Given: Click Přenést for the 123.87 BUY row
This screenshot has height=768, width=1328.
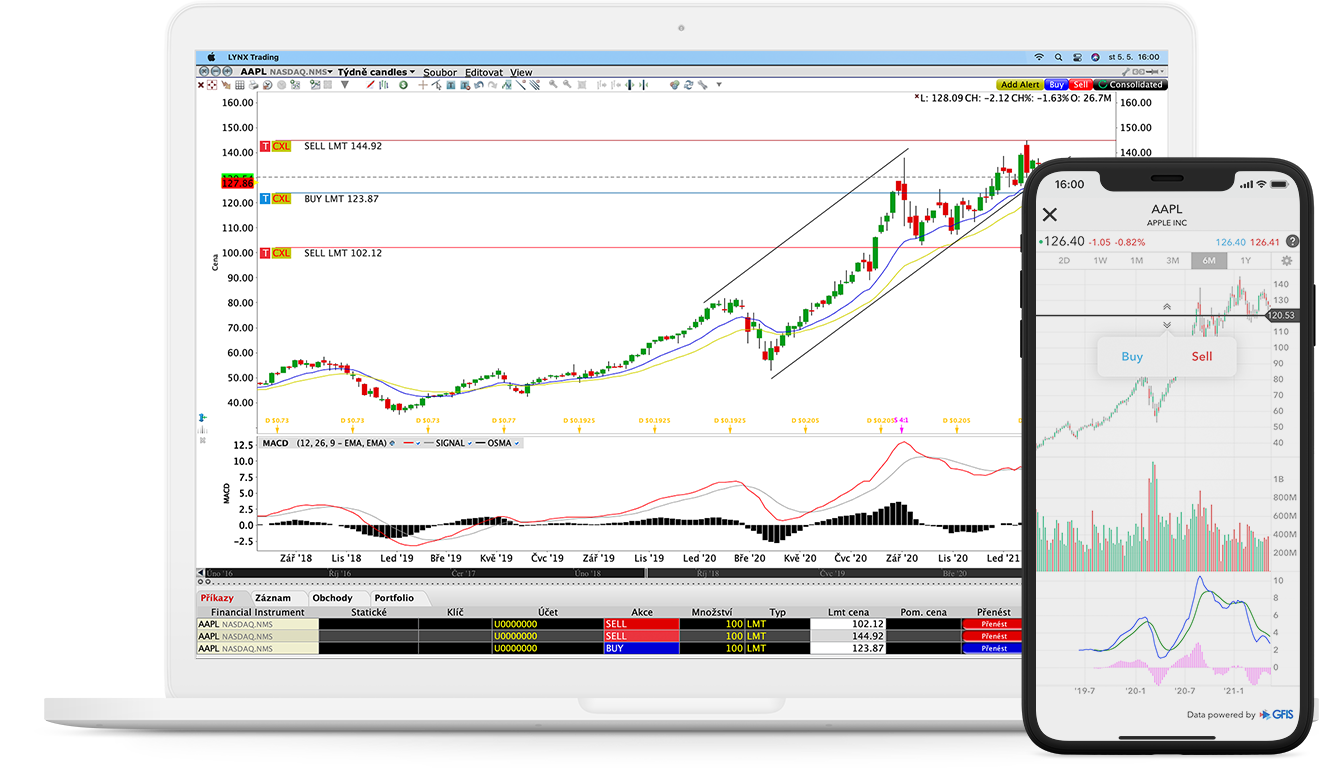Looking at the screenshot, I should 993,648.
